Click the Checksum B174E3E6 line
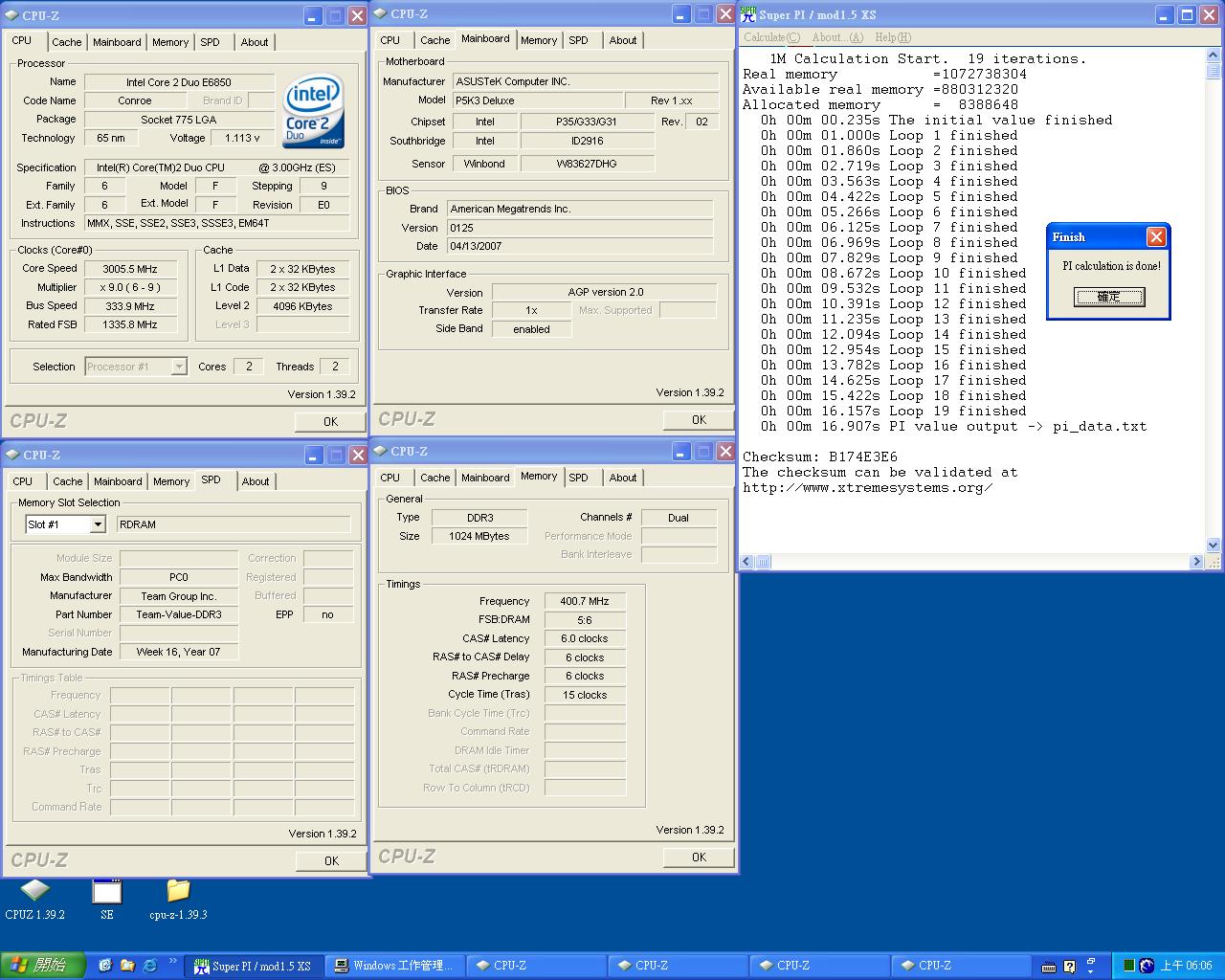Image resolution: width=1225 pixels, height=980 pixels. [820, 457]
